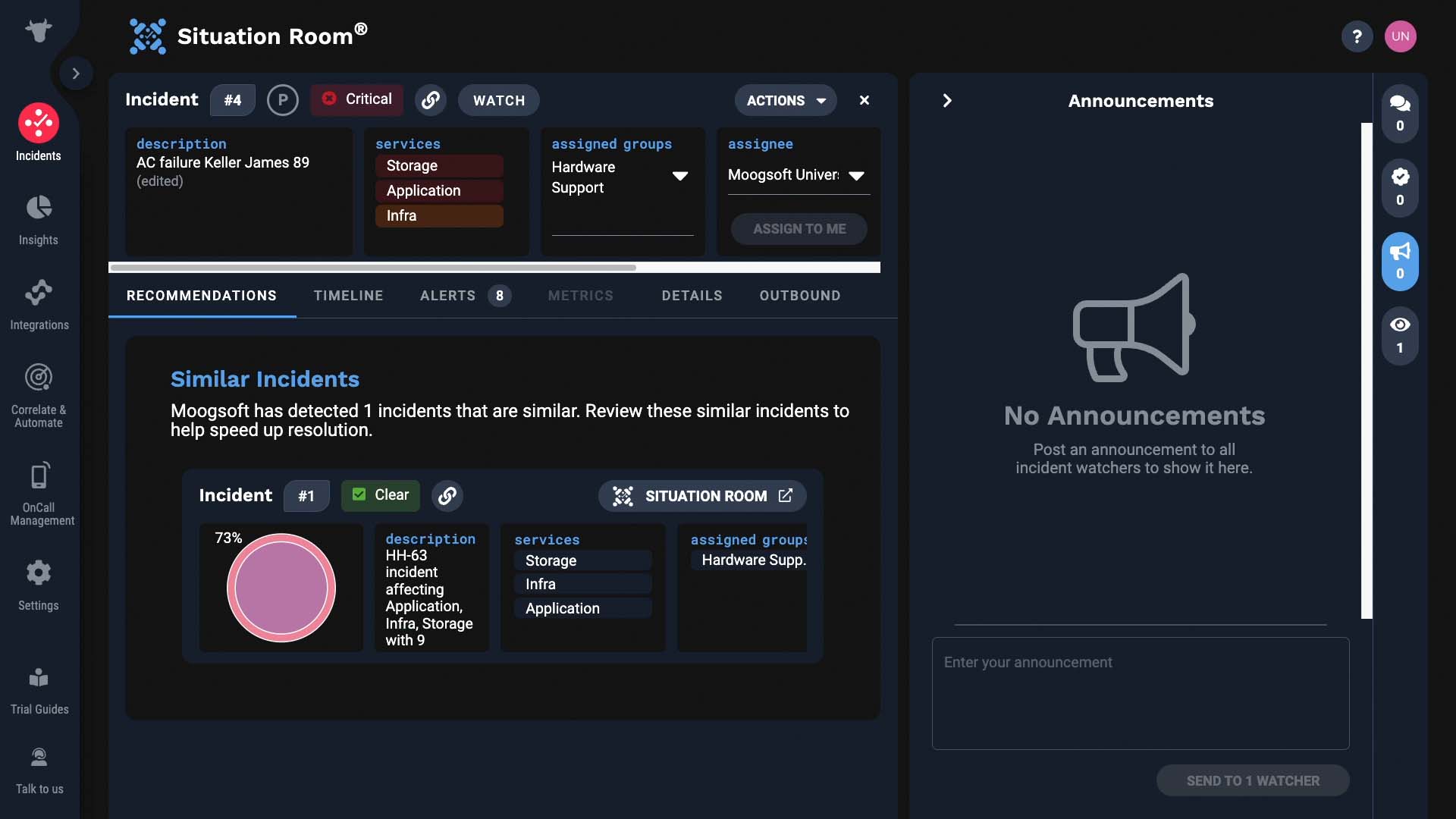
Task: Click Talk to us support icon
Action: tap(39, 758)
